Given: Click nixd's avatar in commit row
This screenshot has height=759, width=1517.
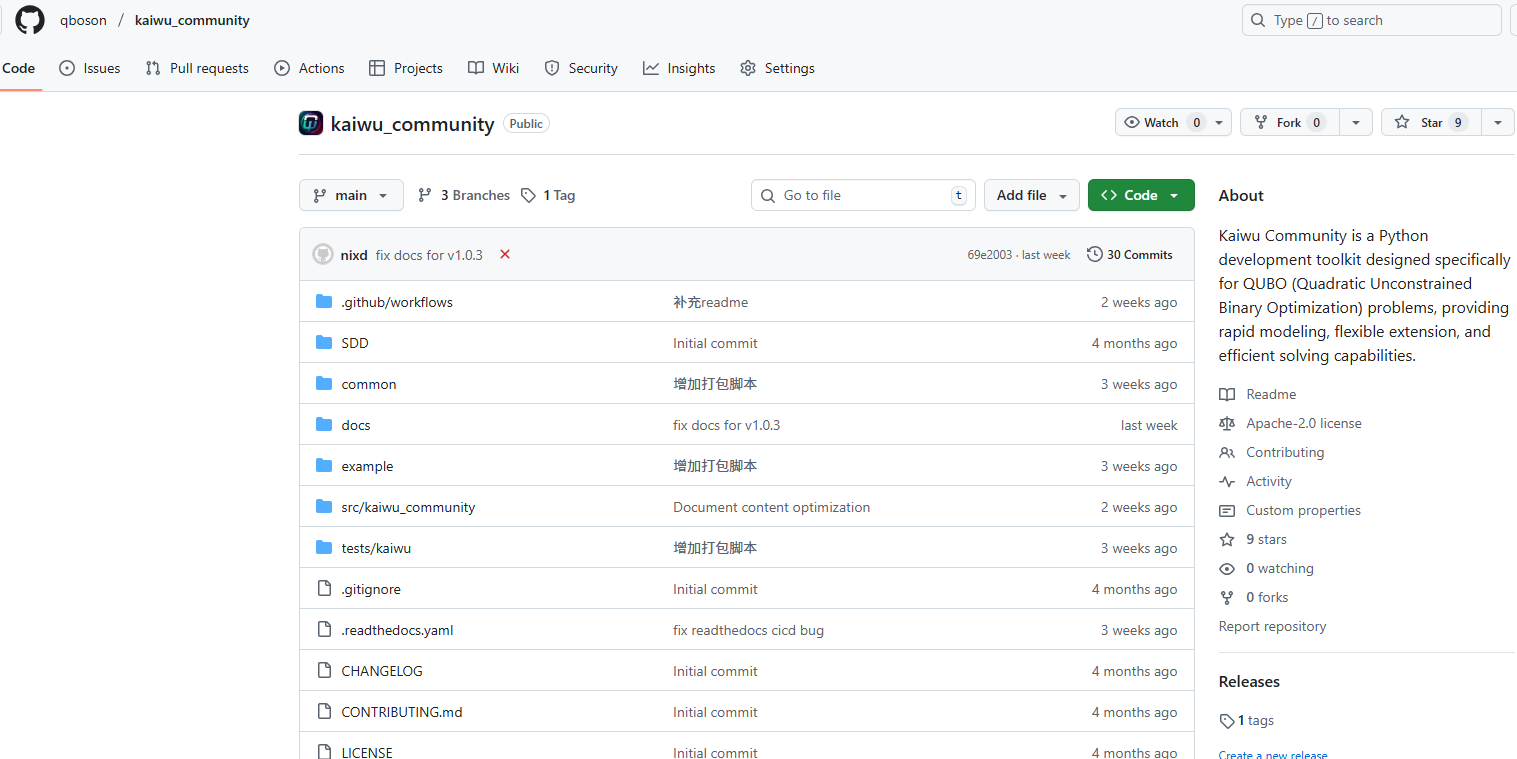Looking at the screenshot, I should [323, 254].
